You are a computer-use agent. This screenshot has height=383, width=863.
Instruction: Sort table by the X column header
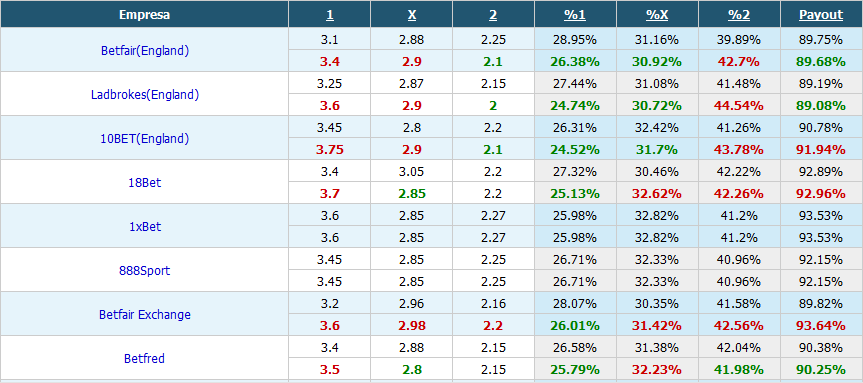pos(412,15)
